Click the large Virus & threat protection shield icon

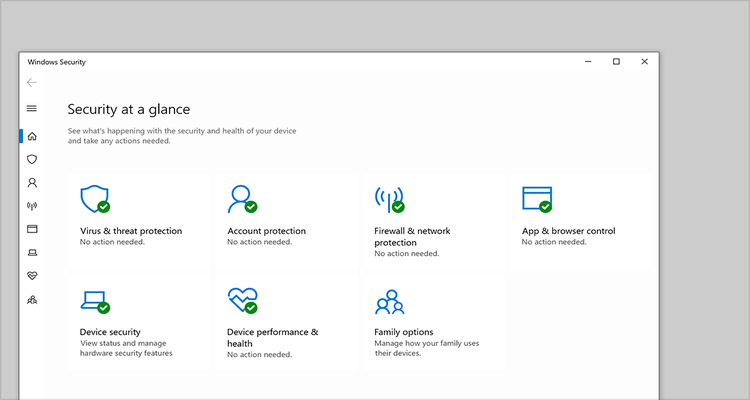pos(95,199)
